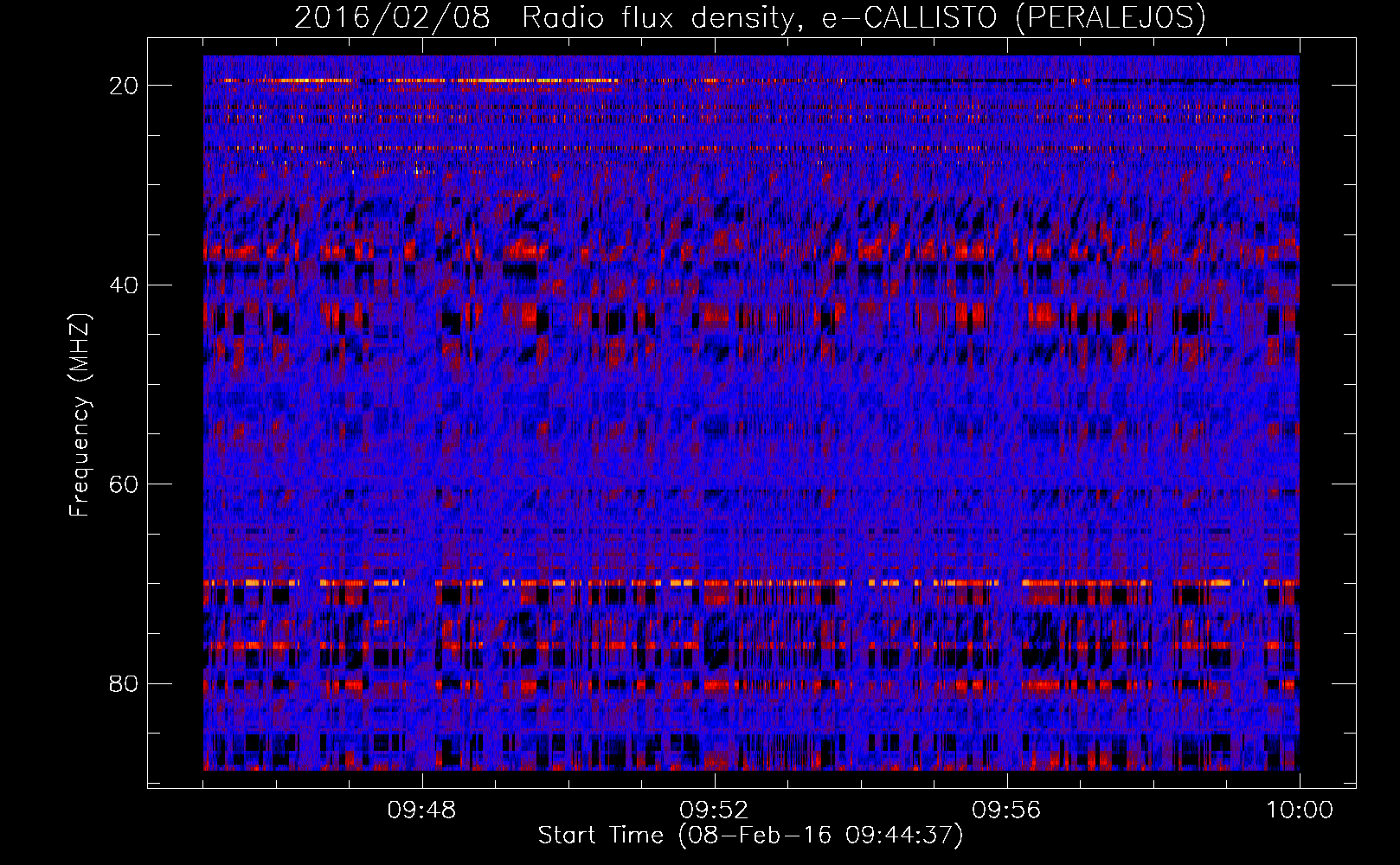Screen dimensions: 1400x865
Task: Click the 09:48 time tick label
Action: (x=421, y=811)
